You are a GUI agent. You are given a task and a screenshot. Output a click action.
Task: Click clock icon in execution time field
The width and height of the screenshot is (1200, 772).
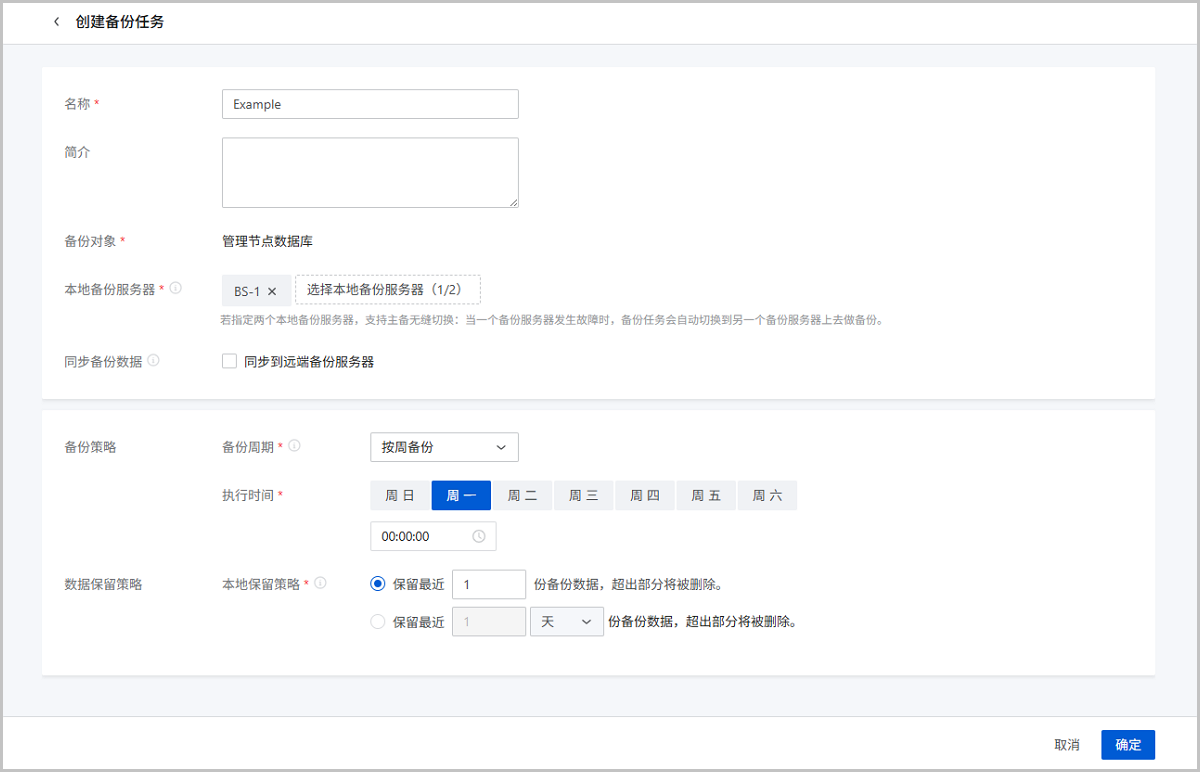pos(478,536)
